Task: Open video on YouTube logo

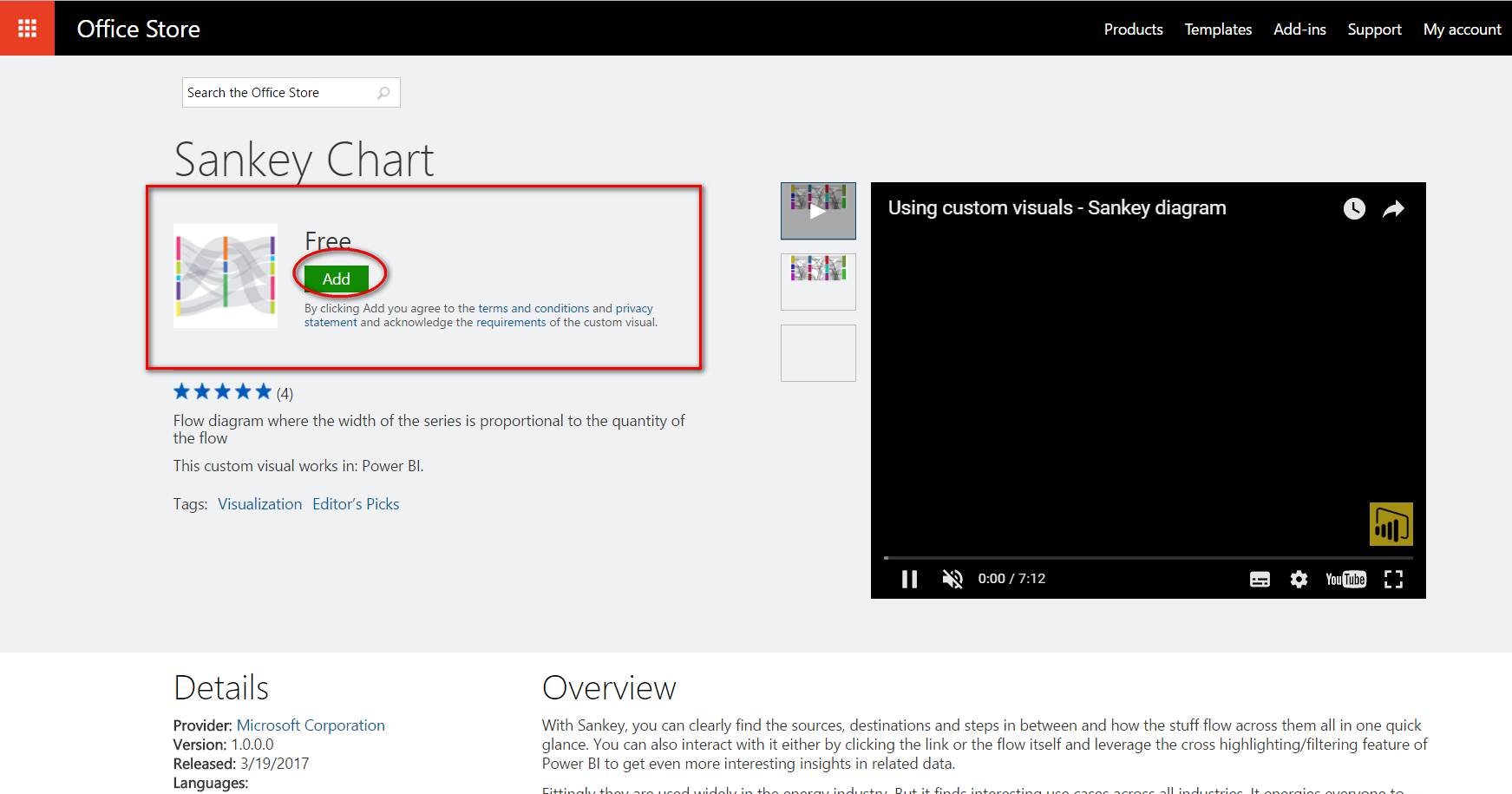Action: click(x=1345, y=579)
